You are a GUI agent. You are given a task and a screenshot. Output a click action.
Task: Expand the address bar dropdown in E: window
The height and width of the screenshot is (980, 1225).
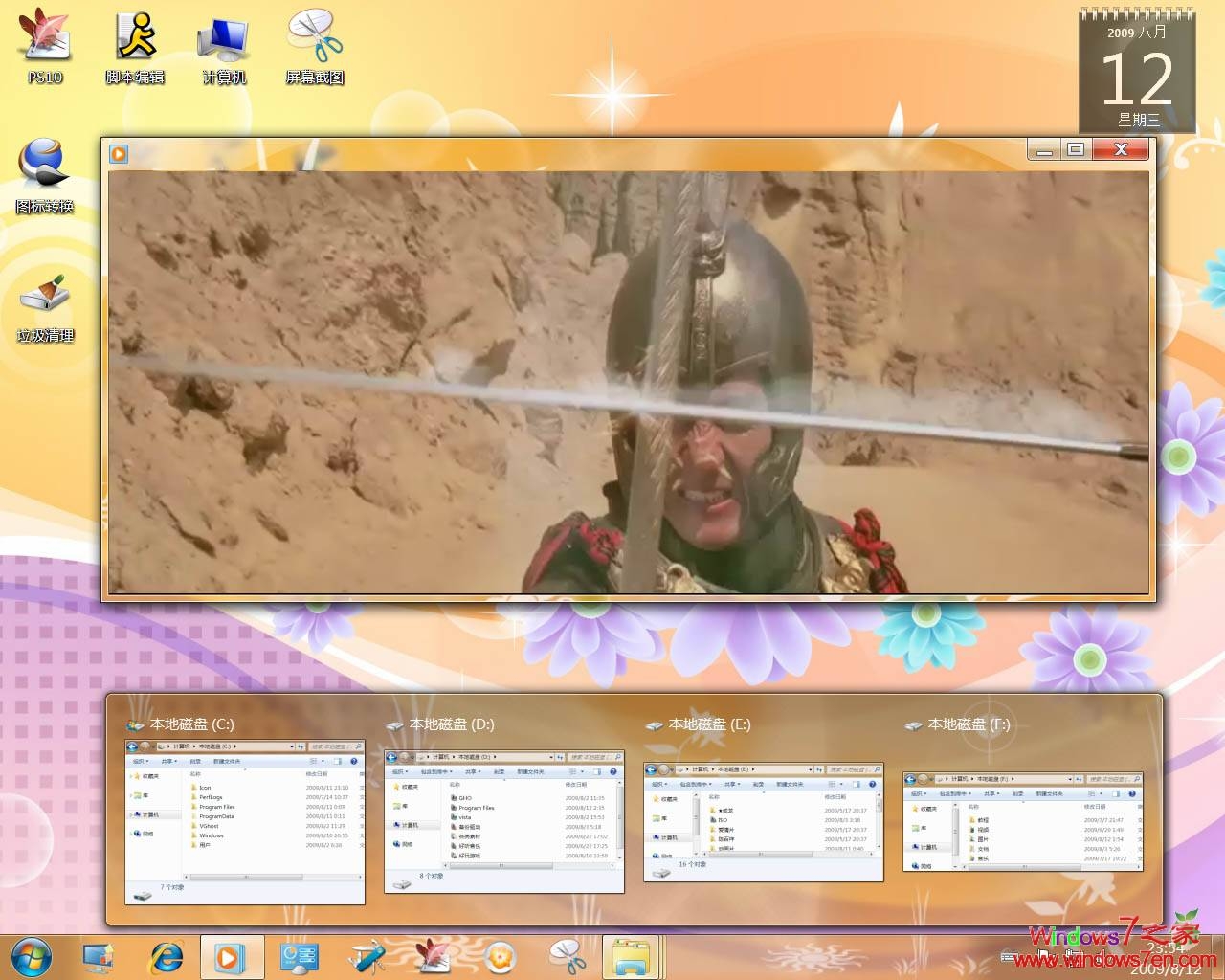811,769
